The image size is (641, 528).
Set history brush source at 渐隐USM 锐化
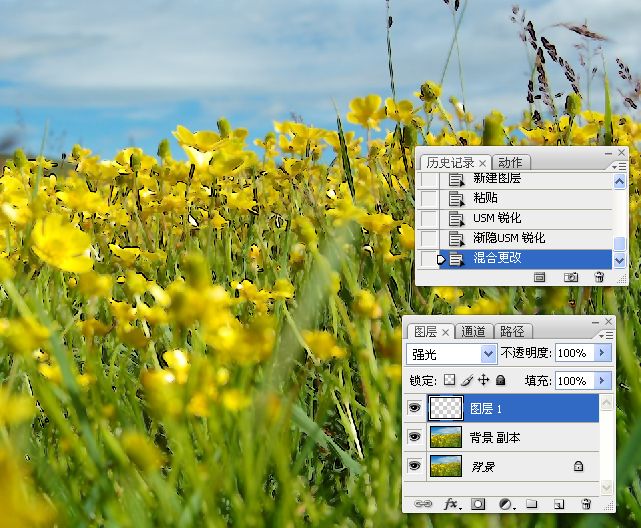point(428,238)
